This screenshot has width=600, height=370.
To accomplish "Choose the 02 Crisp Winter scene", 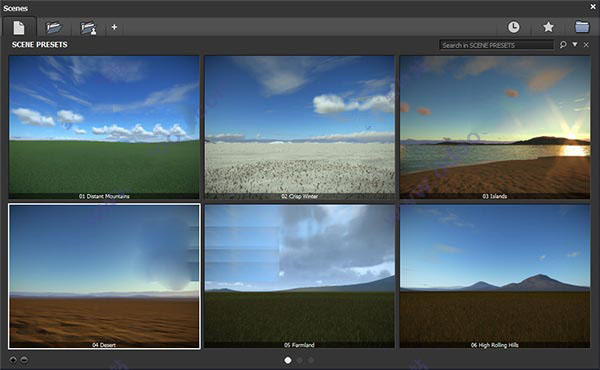I will [x=299, y=127].
